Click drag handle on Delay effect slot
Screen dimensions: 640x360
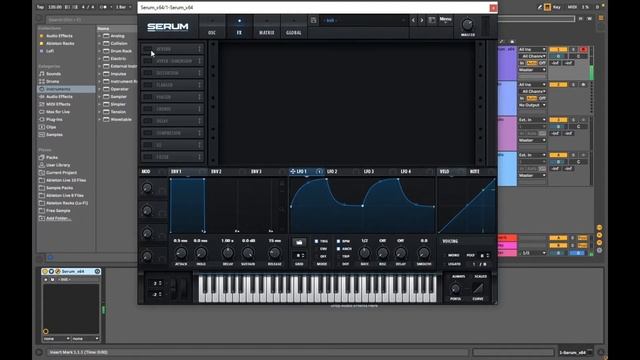200,121
